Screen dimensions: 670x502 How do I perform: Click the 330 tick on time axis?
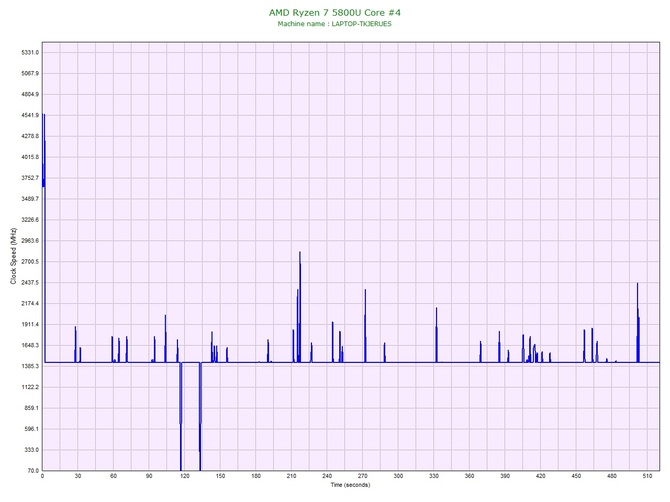point(434,476)
